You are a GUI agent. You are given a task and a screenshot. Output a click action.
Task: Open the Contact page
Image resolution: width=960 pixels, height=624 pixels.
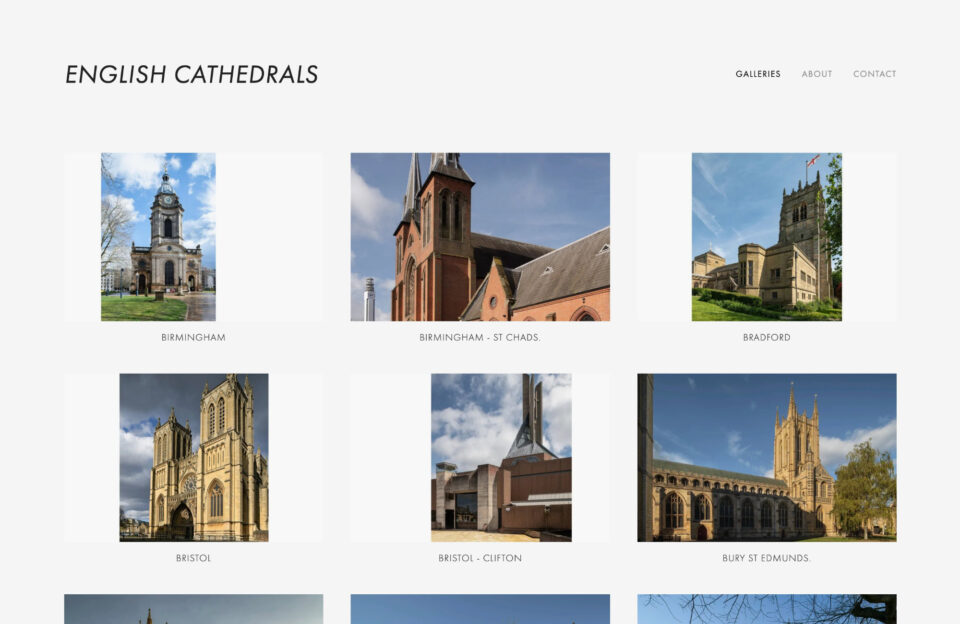pos(874,74)
